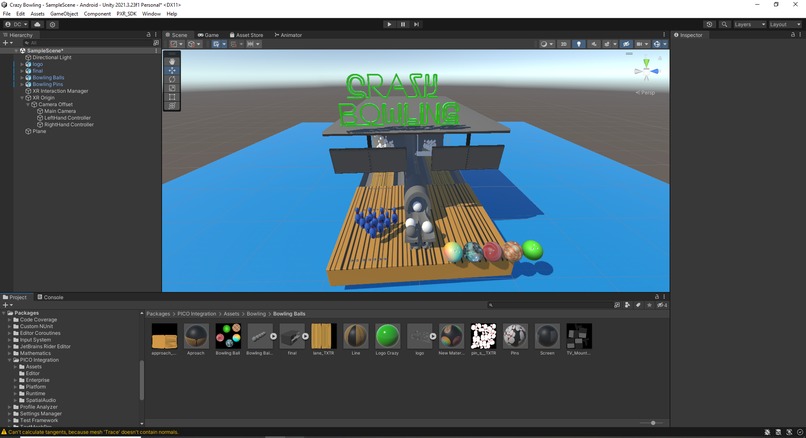Switch to the Game tab
This screenshot has width=806, height=438.
point(208,35)
